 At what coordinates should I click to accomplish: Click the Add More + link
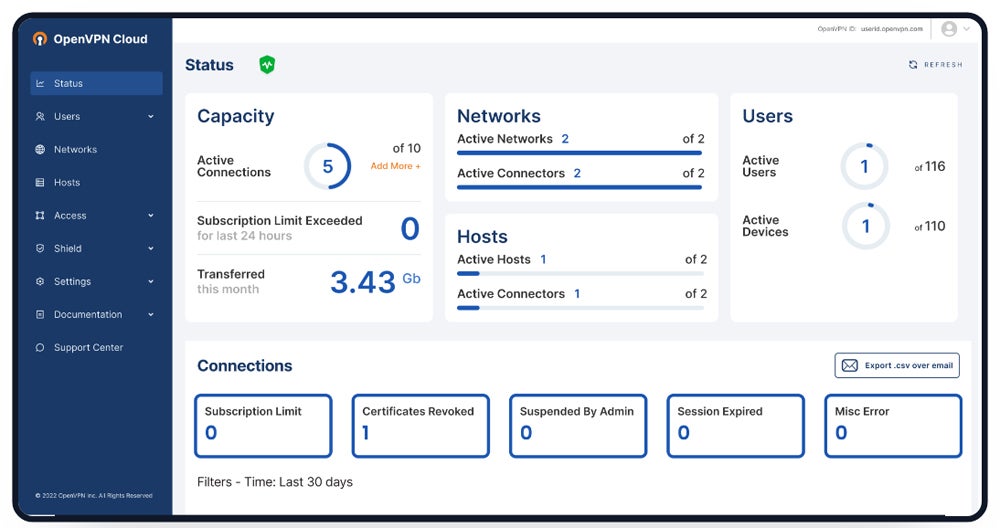tap(395, 166)
